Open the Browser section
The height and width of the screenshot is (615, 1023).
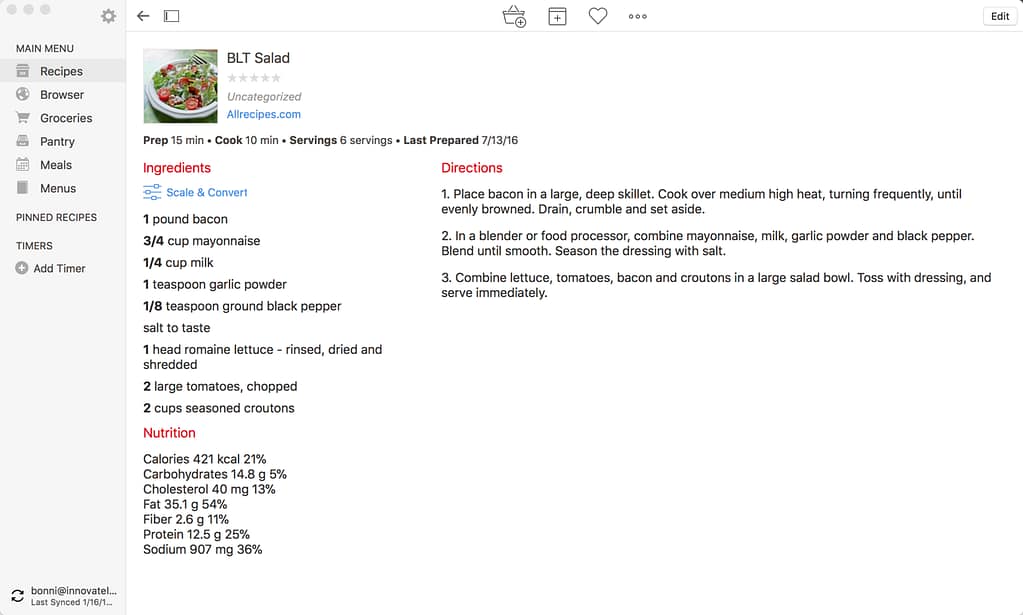point(62,95)
